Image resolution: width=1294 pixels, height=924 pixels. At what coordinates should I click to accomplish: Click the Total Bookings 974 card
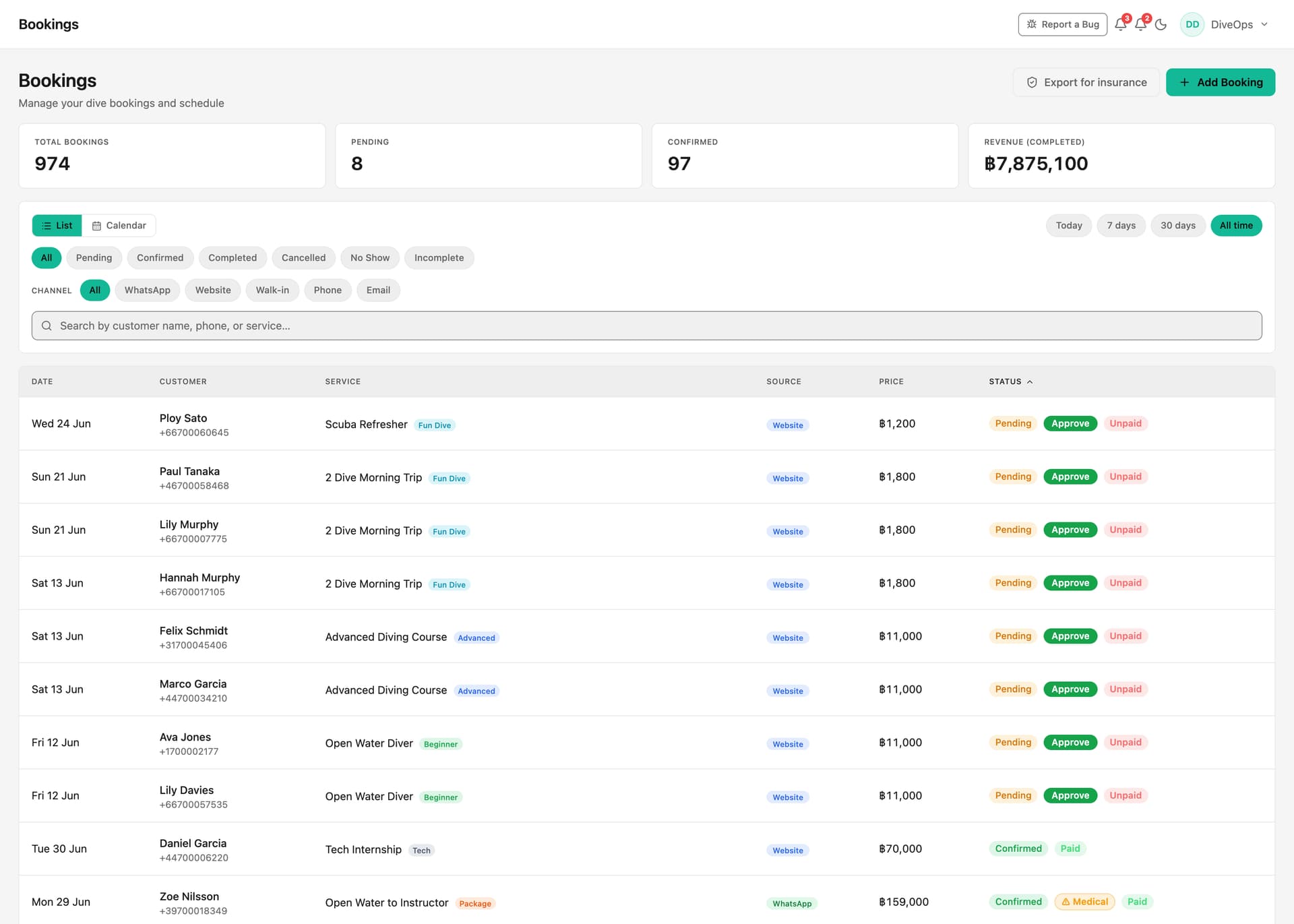(x=172, y=156)
